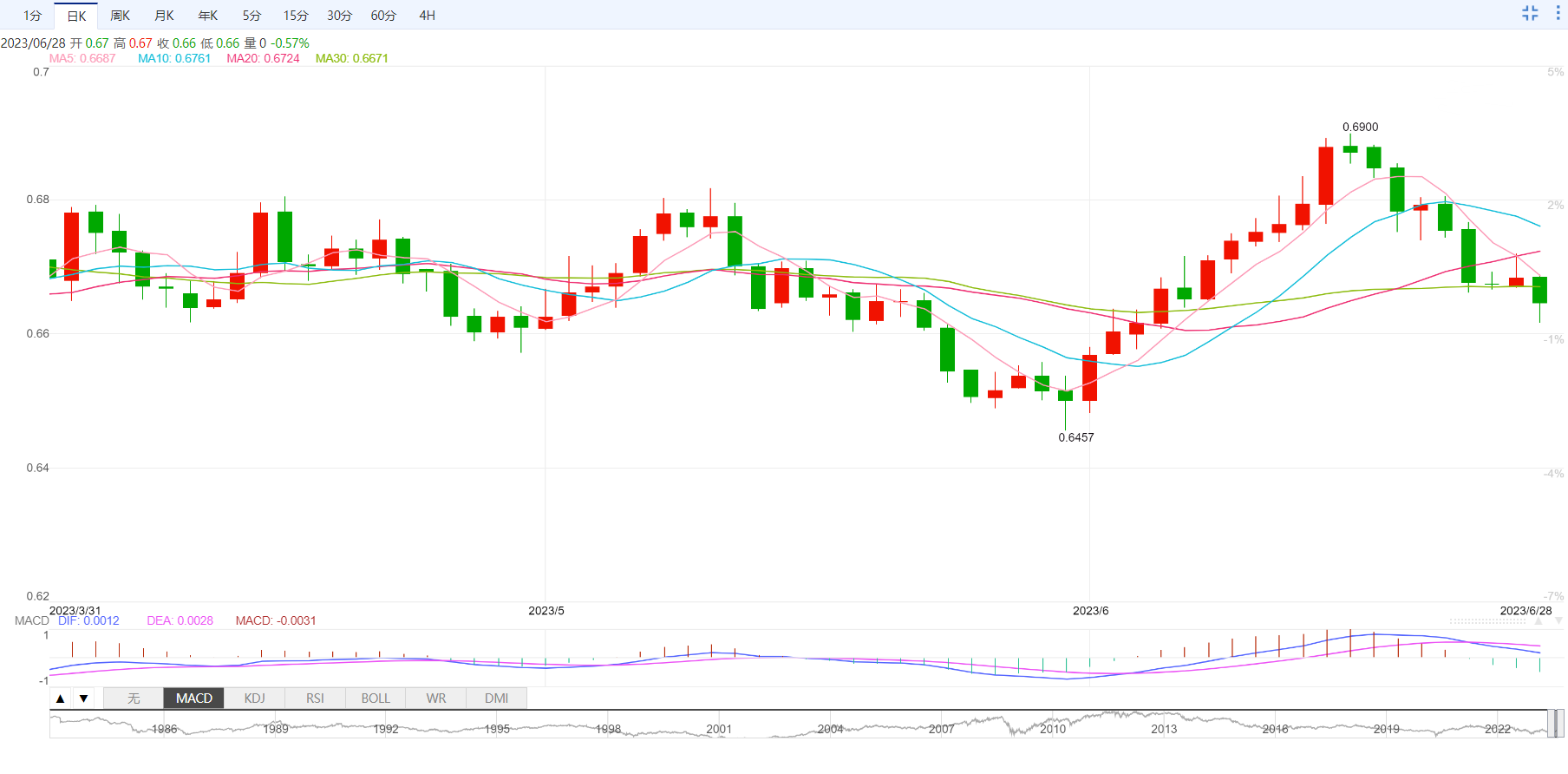1568x774 pixels.
Task: Turn off indicators with the 无 option
Action: click(x=134, y=699)
